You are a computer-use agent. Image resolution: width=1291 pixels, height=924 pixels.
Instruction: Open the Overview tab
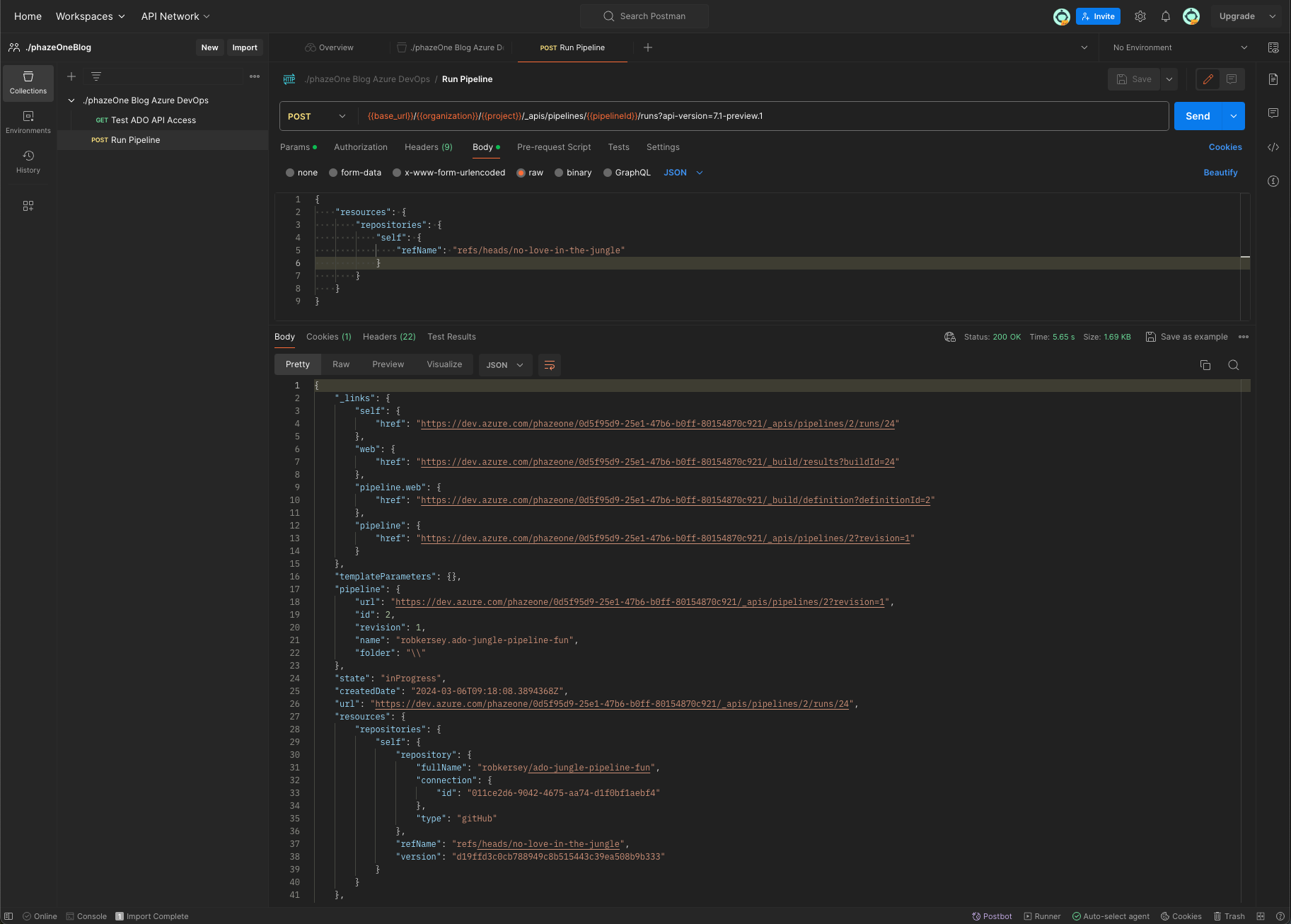point(330,47)
